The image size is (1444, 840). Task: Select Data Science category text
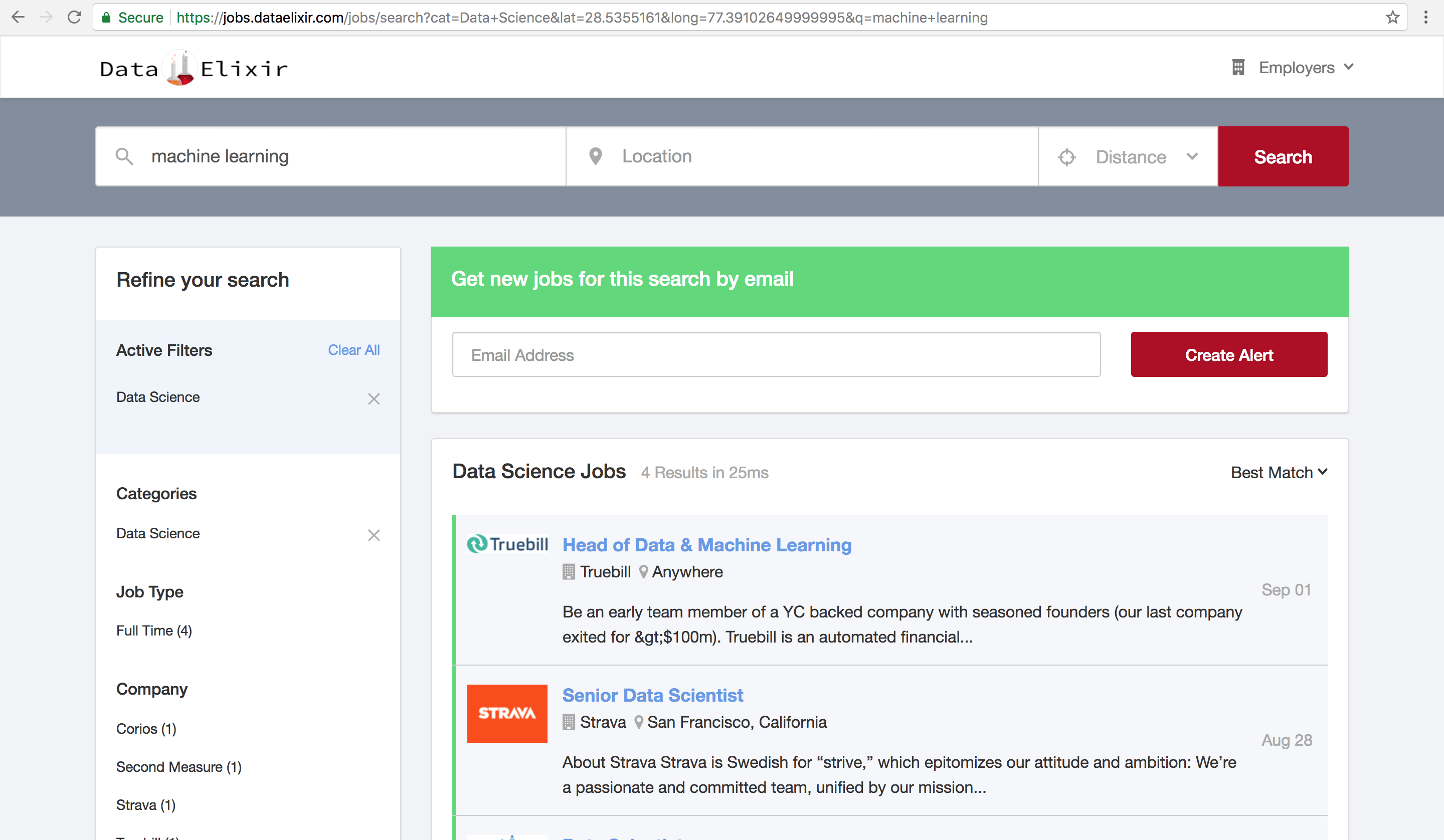pyautogui.click(x=157, y=533)
